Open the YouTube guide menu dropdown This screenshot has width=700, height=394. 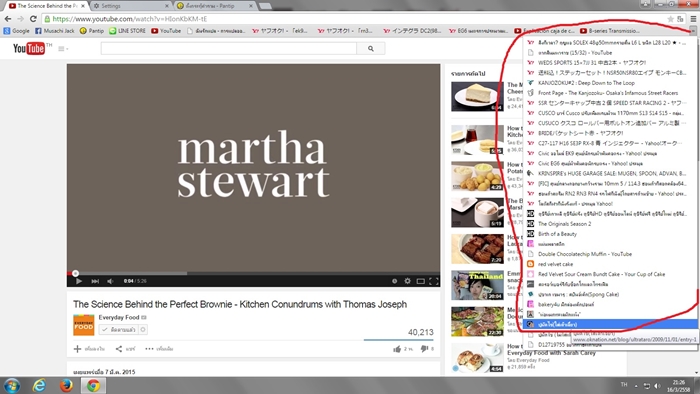[x=63, y=49]
